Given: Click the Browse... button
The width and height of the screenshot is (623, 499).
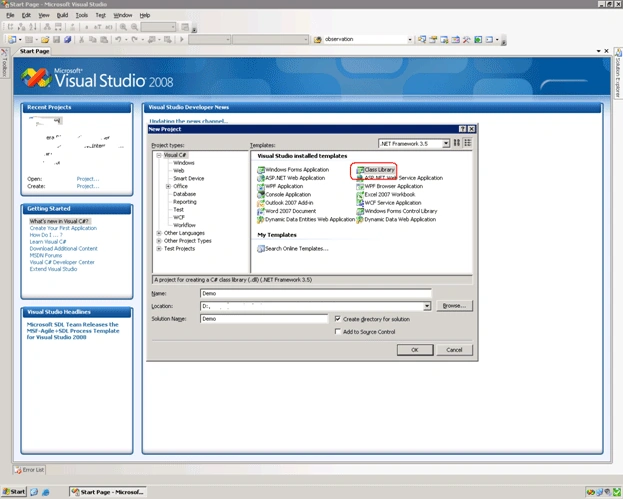Looking at the screenshot, I should (x=454, y=306).
